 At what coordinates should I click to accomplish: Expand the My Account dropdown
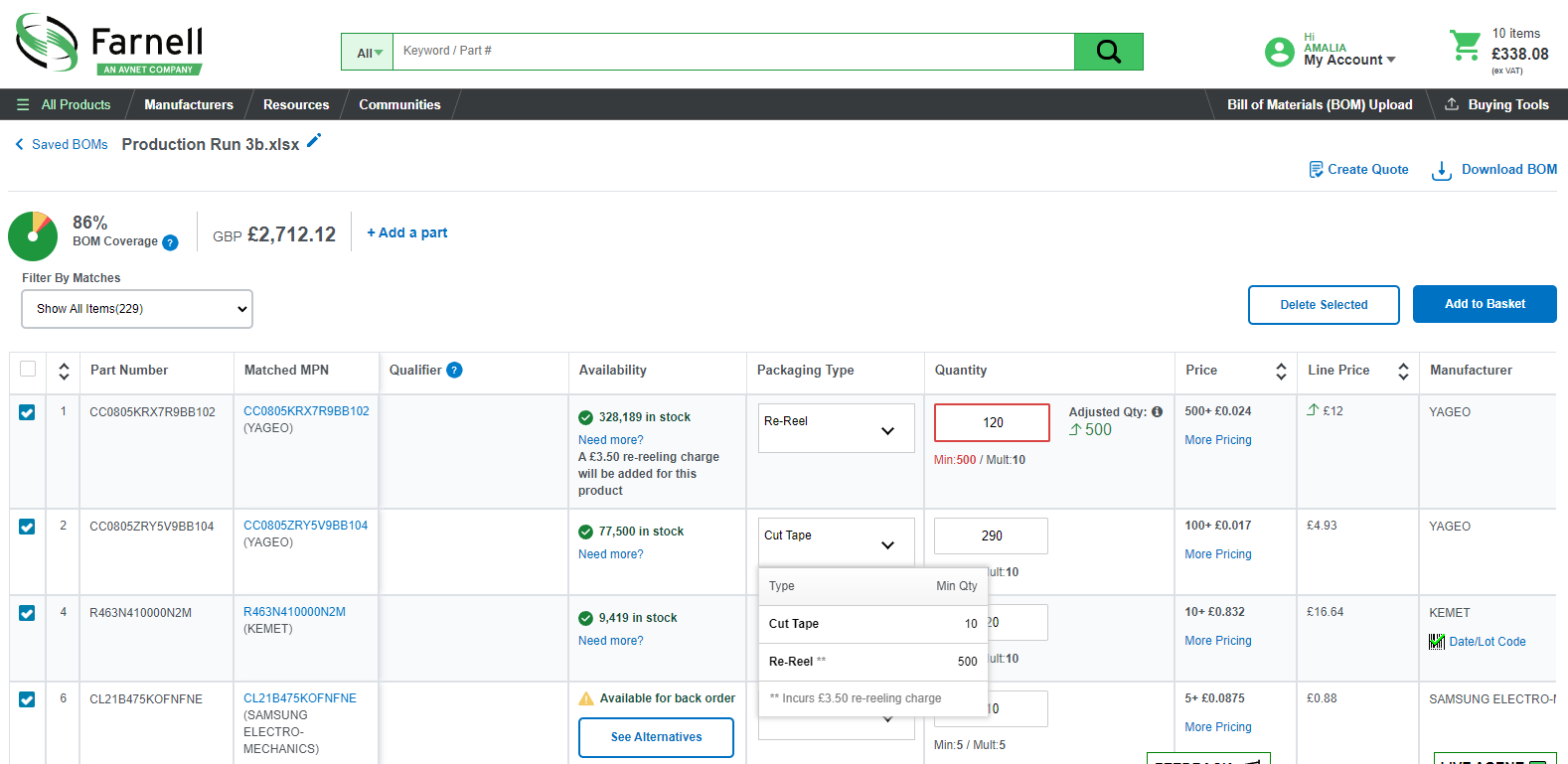[x=1349, y=60]
